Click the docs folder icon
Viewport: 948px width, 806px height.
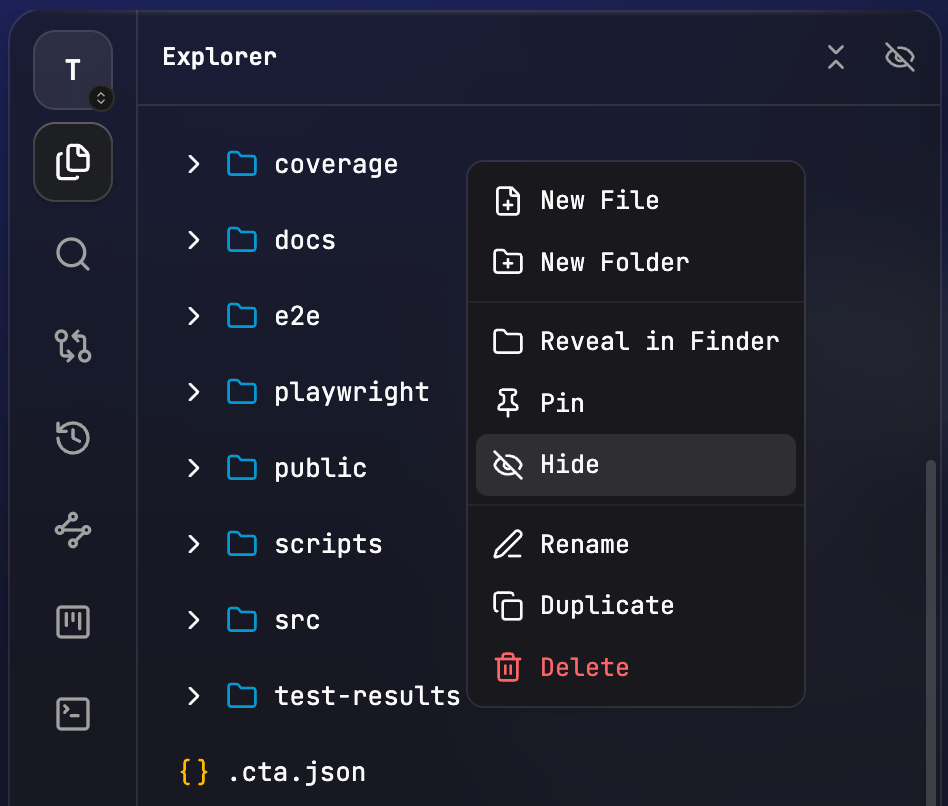(x=242, y=240)
